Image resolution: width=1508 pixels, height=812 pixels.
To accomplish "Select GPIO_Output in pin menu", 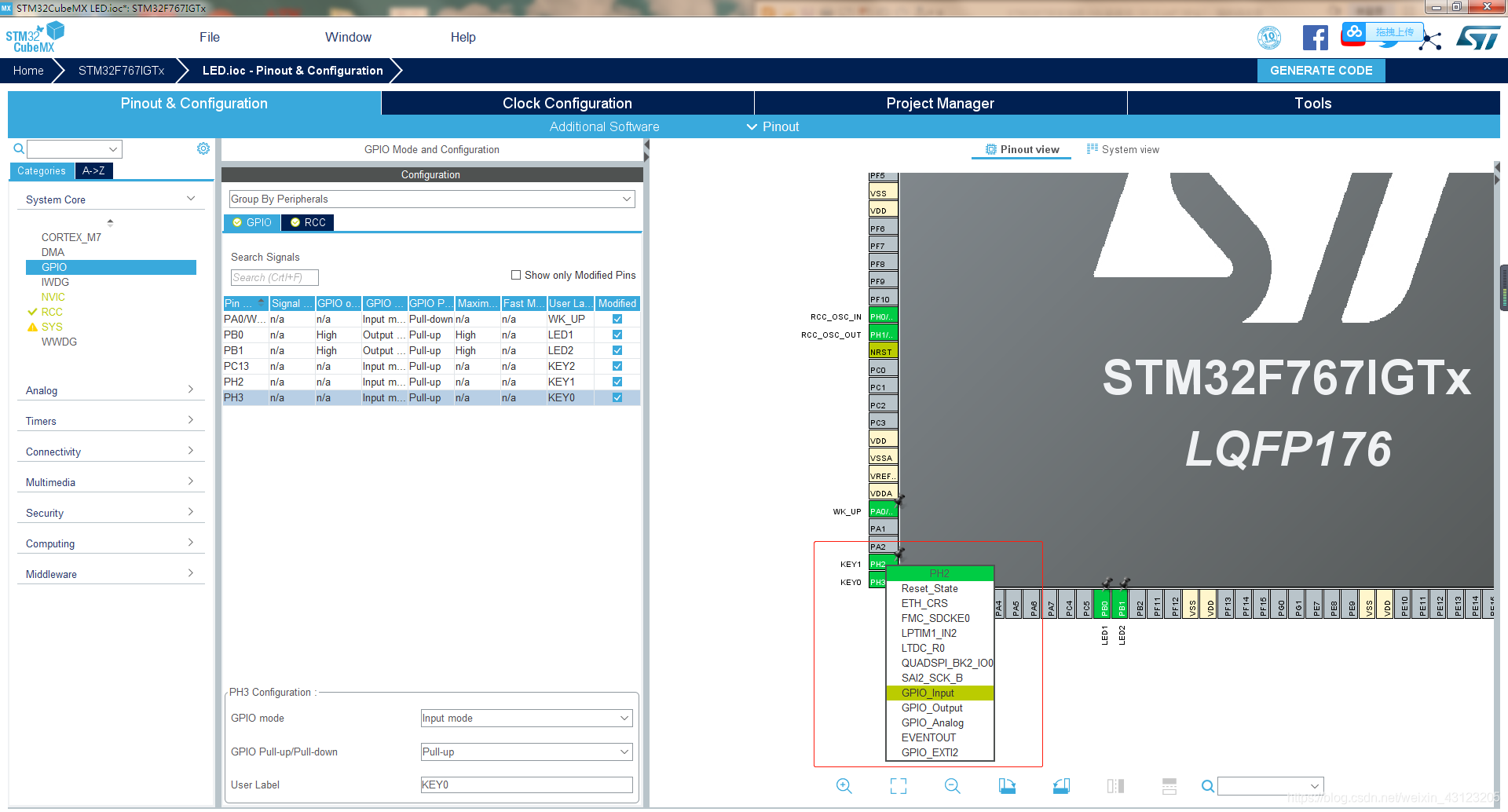I will pyautogui.click(x=939, y=708).
